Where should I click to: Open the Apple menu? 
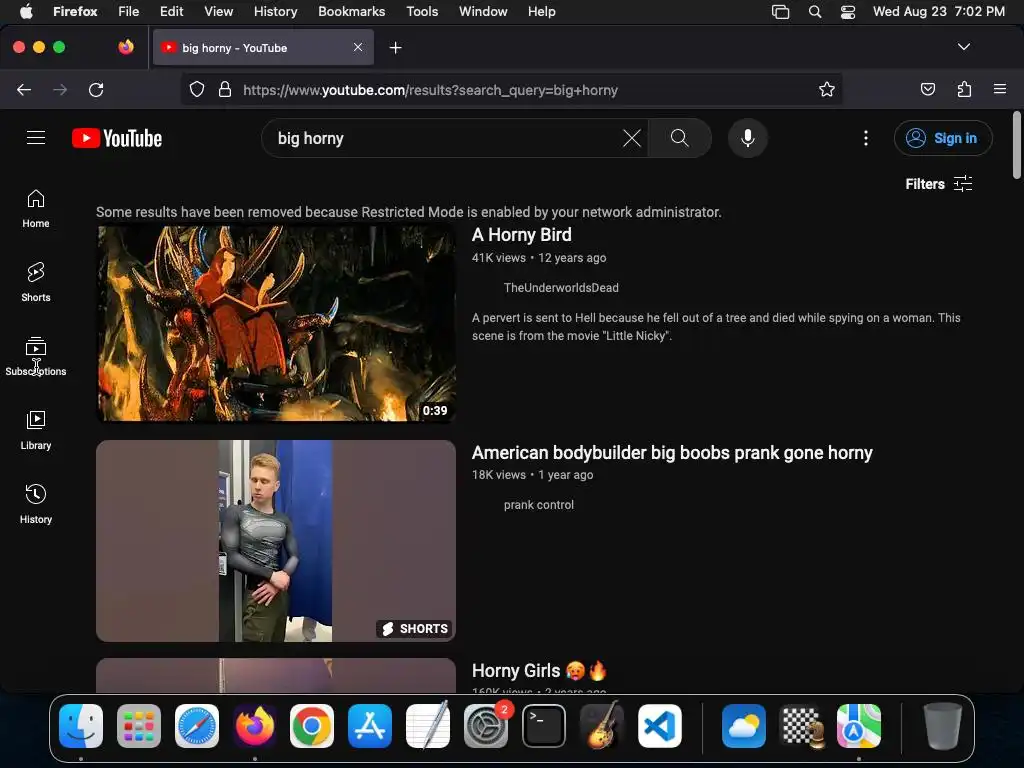click(25, 11)
